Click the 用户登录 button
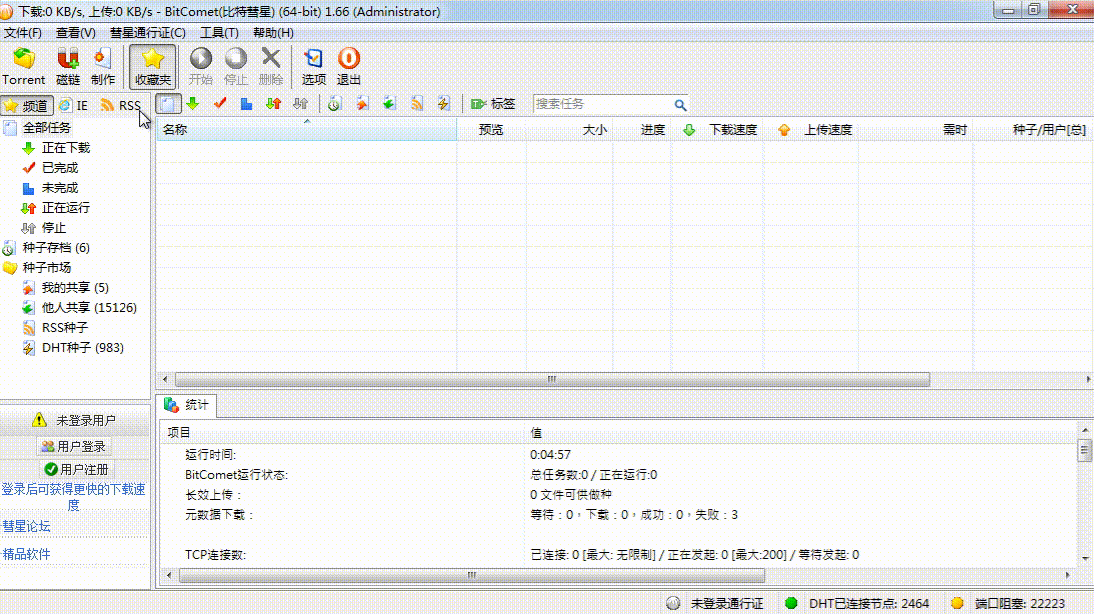Image resolution: width=1094 pixels, height=614 pixels. (74, 447)
